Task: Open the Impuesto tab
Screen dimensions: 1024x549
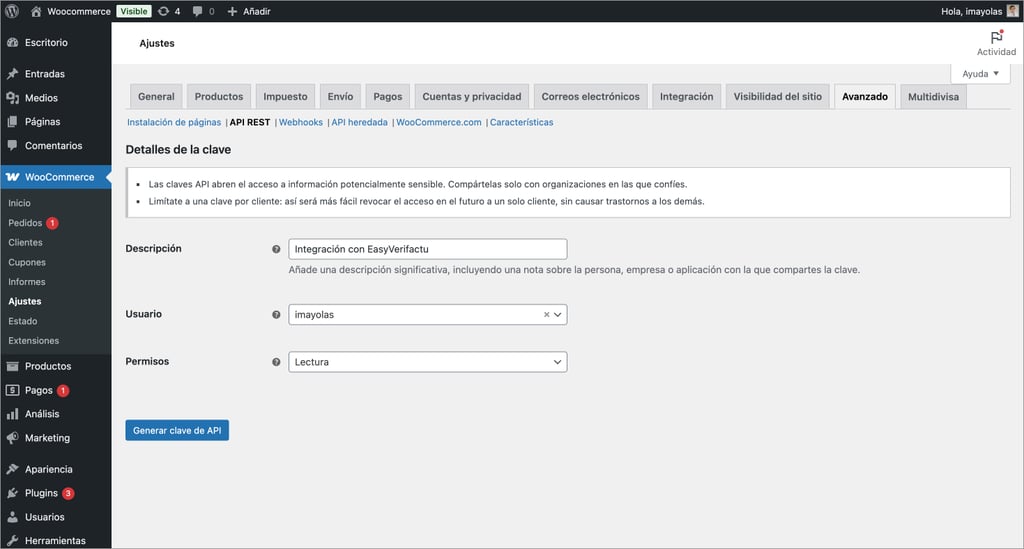Action: [285, 97]
